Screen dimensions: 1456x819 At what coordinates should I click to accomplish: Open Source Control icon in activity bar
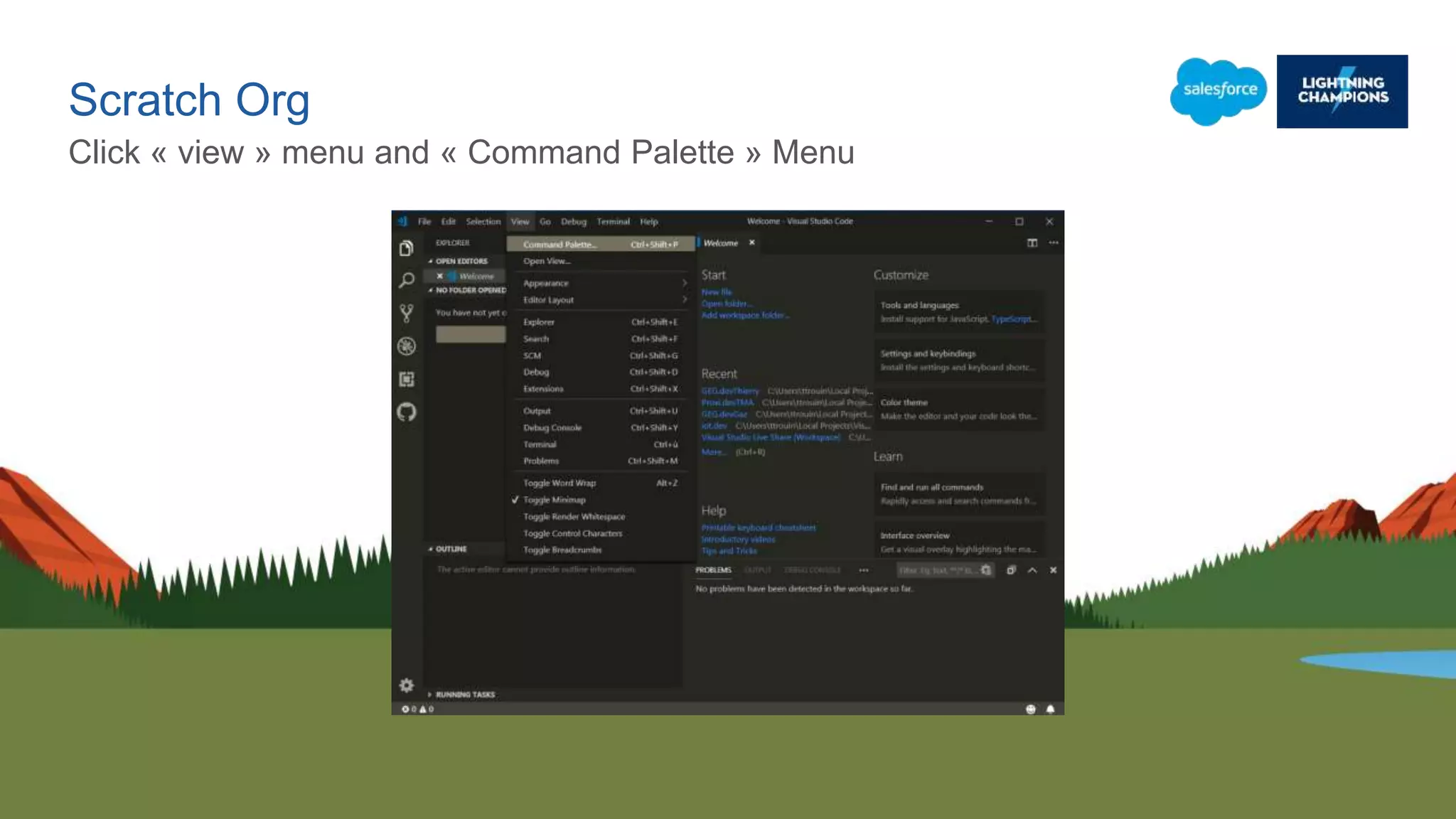click(406, 314)
